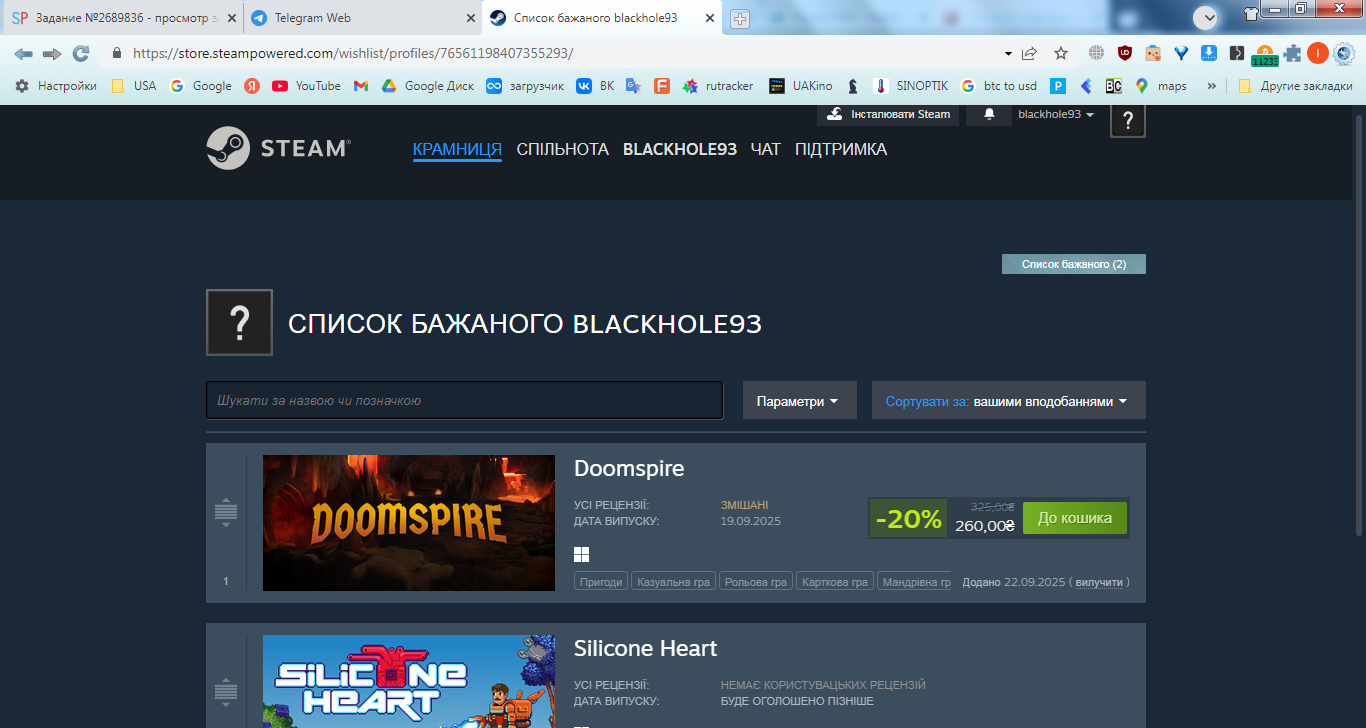Switch to the Telegram Web tab
1366x728 pixels.
pos(361,18)
